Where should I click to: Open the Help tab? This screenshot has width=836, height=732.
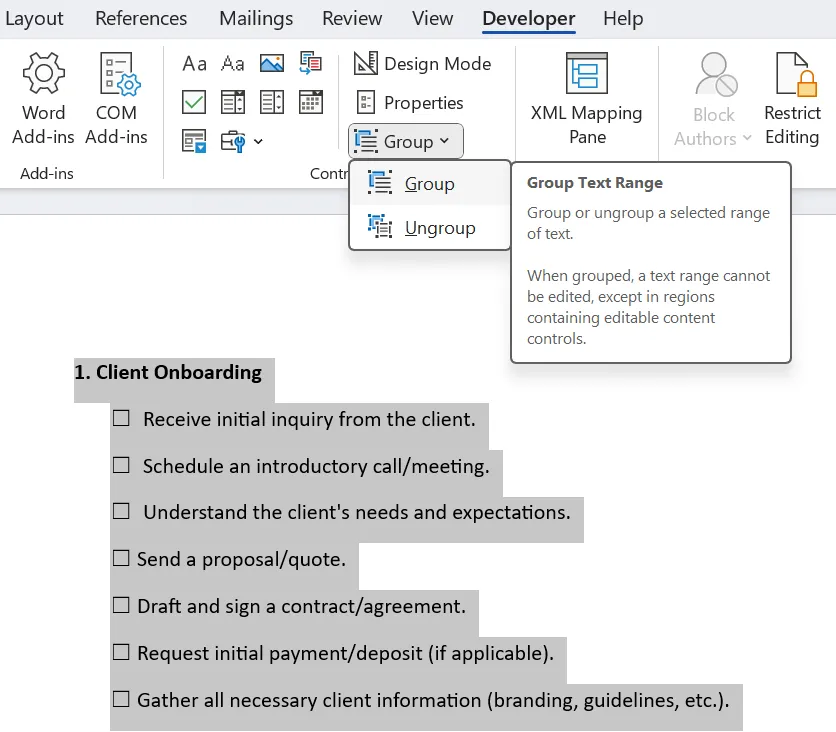(623, 19)
